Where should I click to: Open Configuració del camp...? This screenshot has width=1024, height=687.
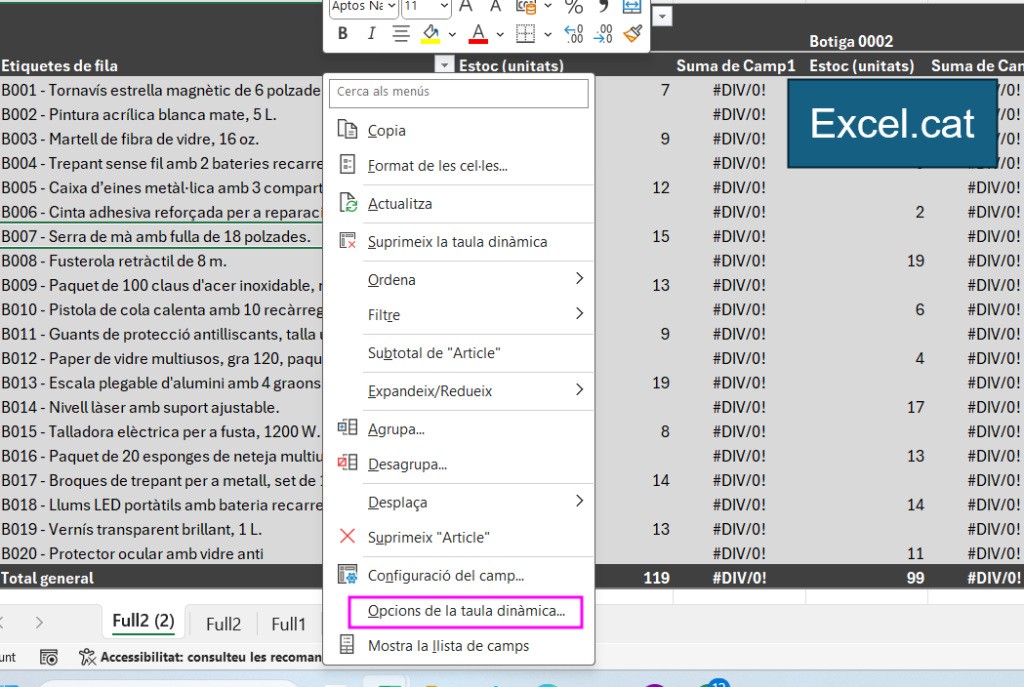click(x=458, y=575)
